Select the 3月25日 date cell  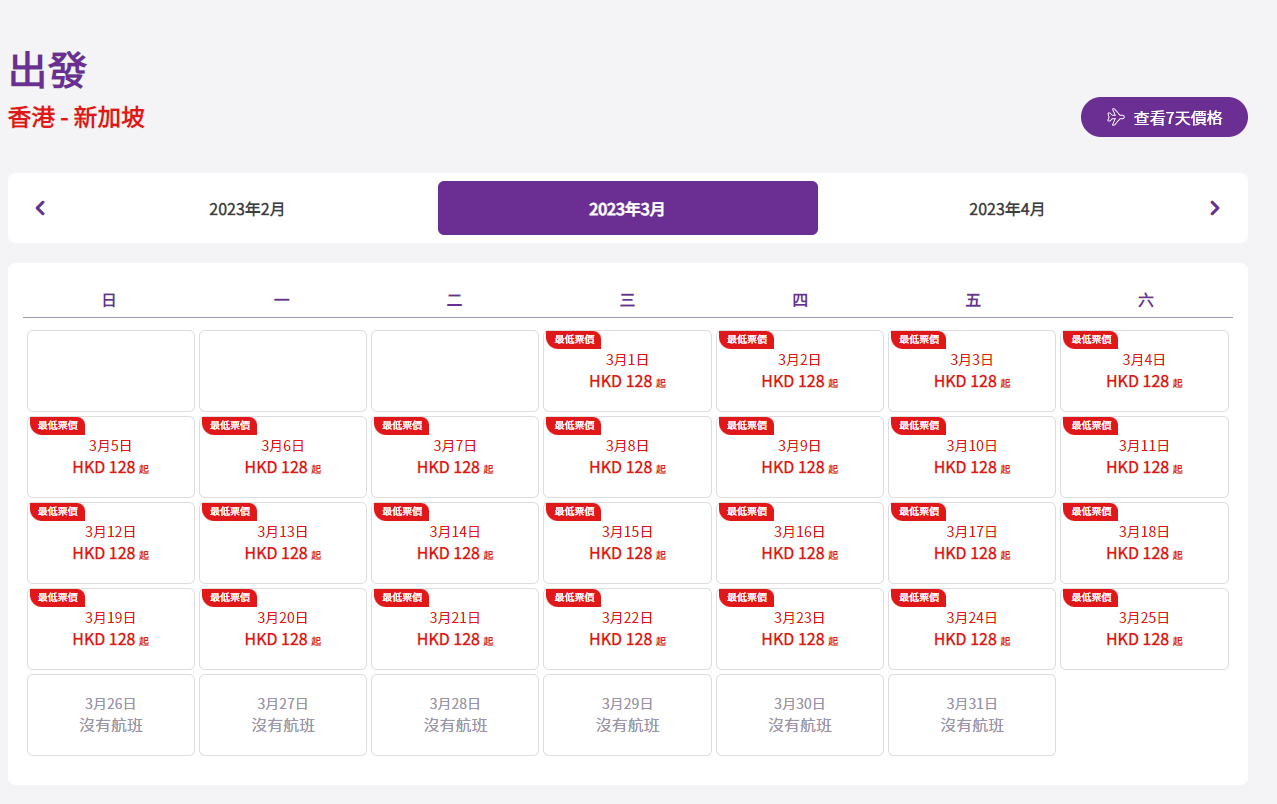tap(1144, 630)
